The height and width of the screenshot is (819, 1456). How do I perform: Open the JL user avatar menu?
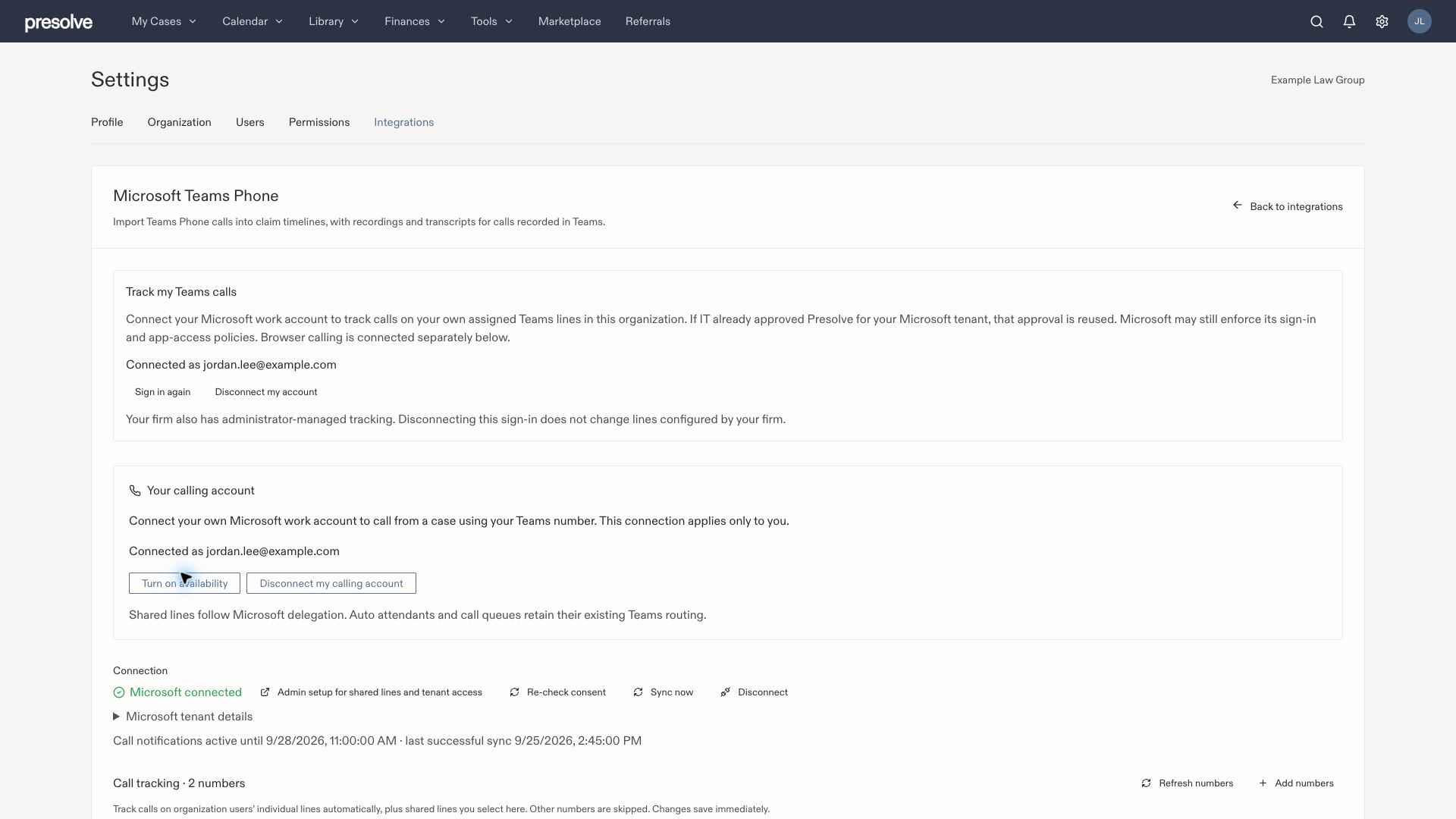pos(1419,21)
